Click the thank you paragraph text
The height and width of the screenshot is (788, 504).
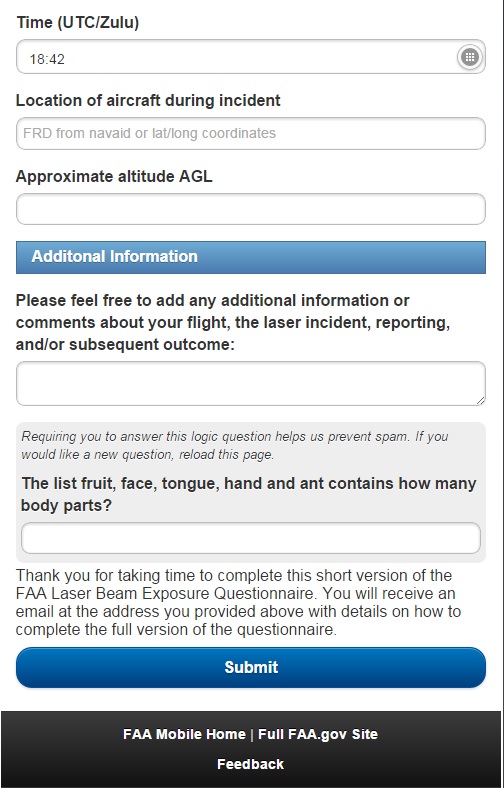(x=238, y=603)
